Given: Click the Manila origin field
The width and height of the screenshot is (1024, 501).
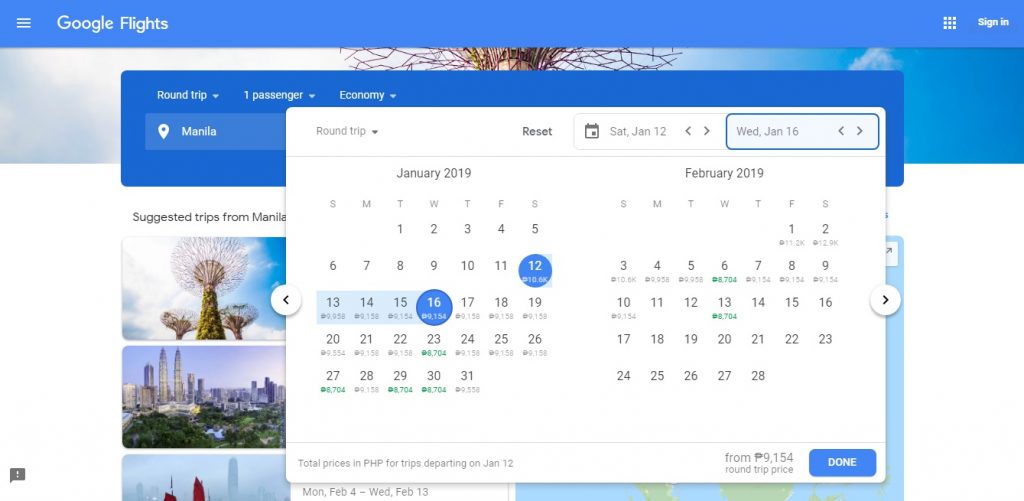Looking at the screenshot, I should (216, 131).
